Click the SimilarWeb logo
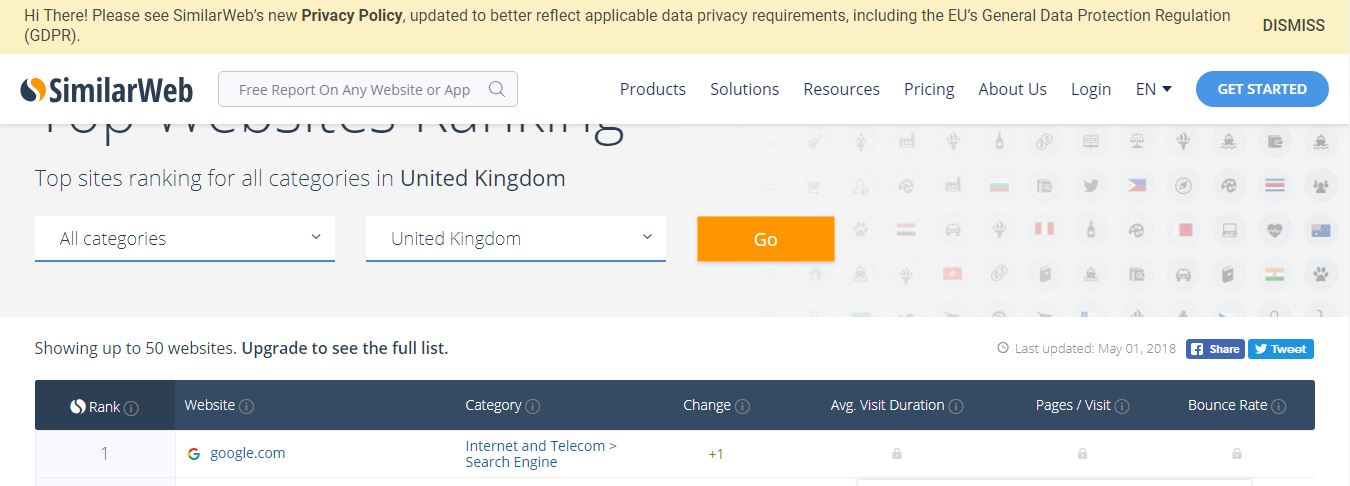 point(106,89)
